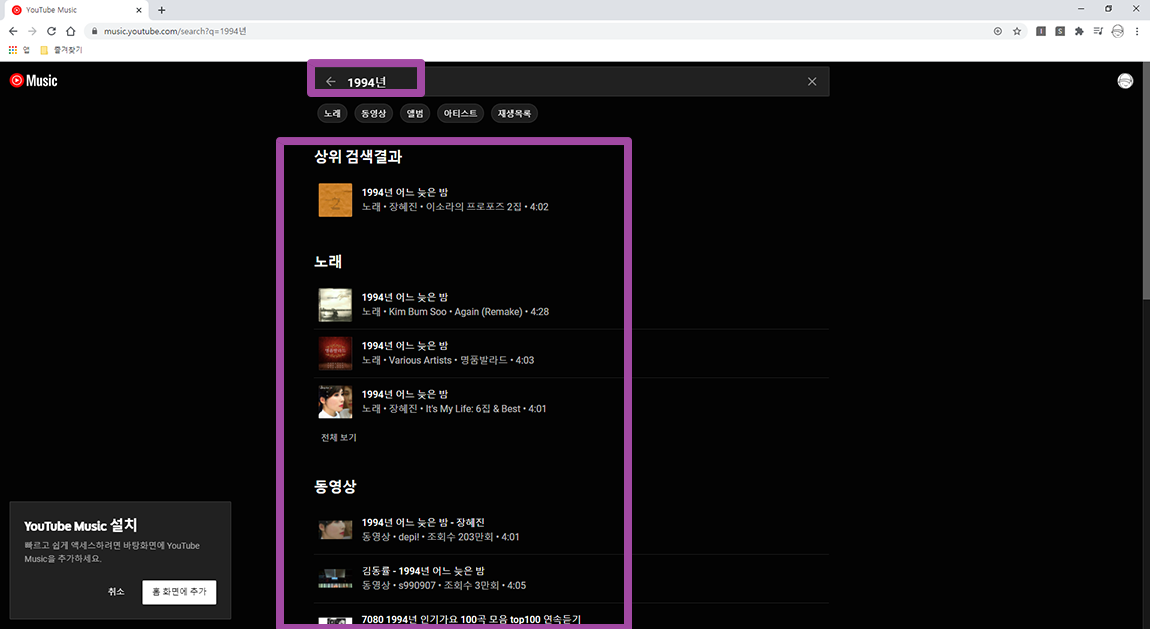The height and width of the screenshot is (629, 1150).
Task: Click the 동영상 section heading
Action: pos(335,487)
